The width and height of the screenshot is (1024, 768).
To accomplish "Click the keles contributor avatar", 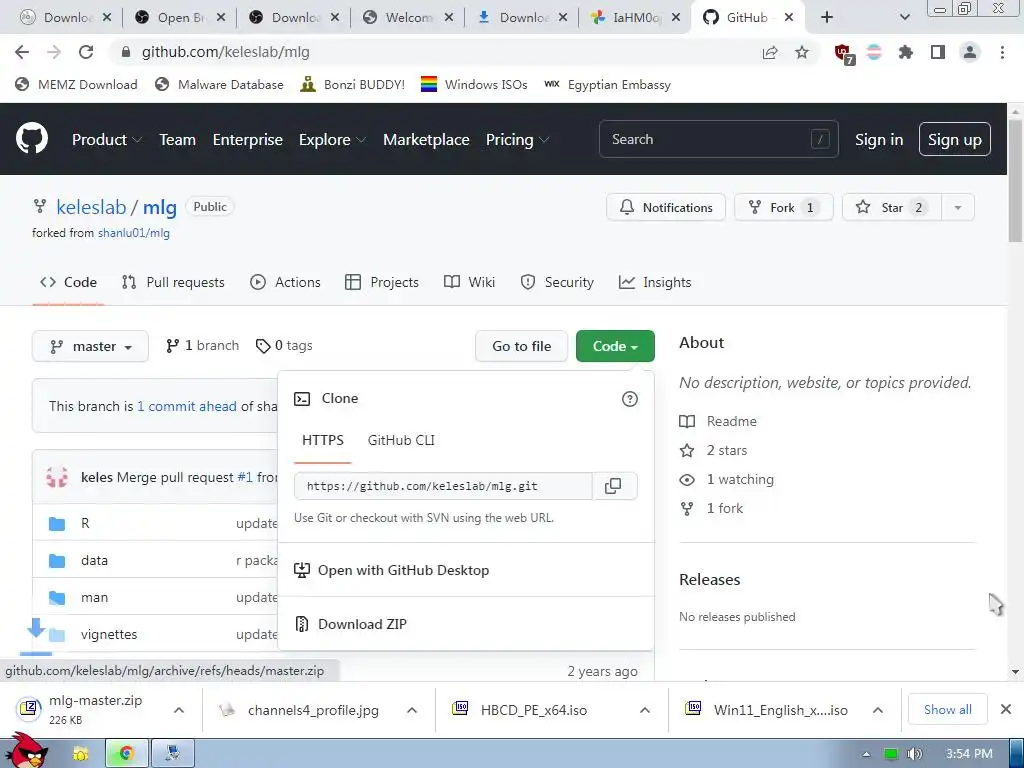I will (57, 477).
